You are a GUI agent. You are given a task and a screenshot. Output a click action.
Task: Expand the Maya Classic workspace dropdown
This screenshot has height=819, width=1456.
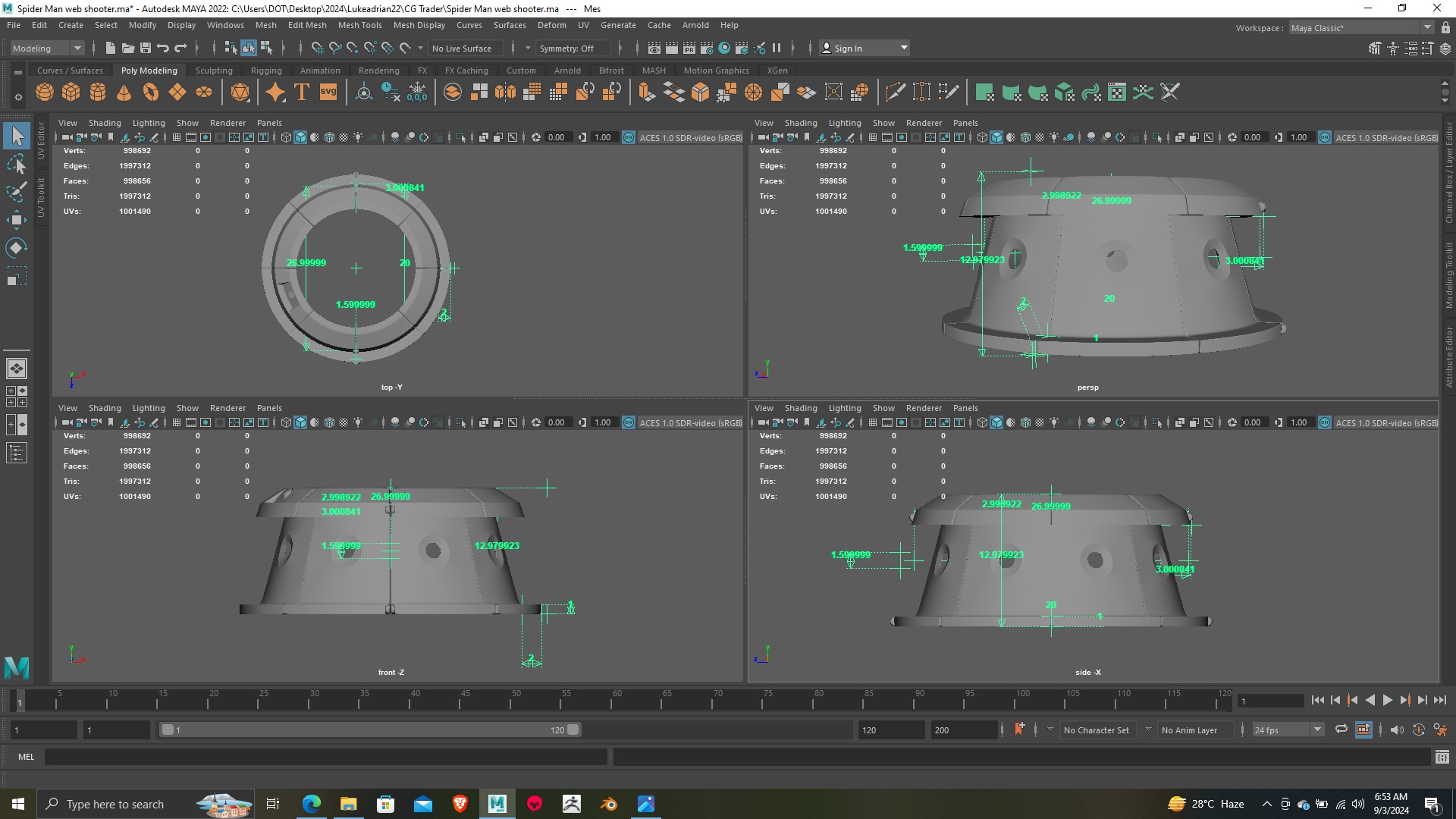pos(1427,28)
